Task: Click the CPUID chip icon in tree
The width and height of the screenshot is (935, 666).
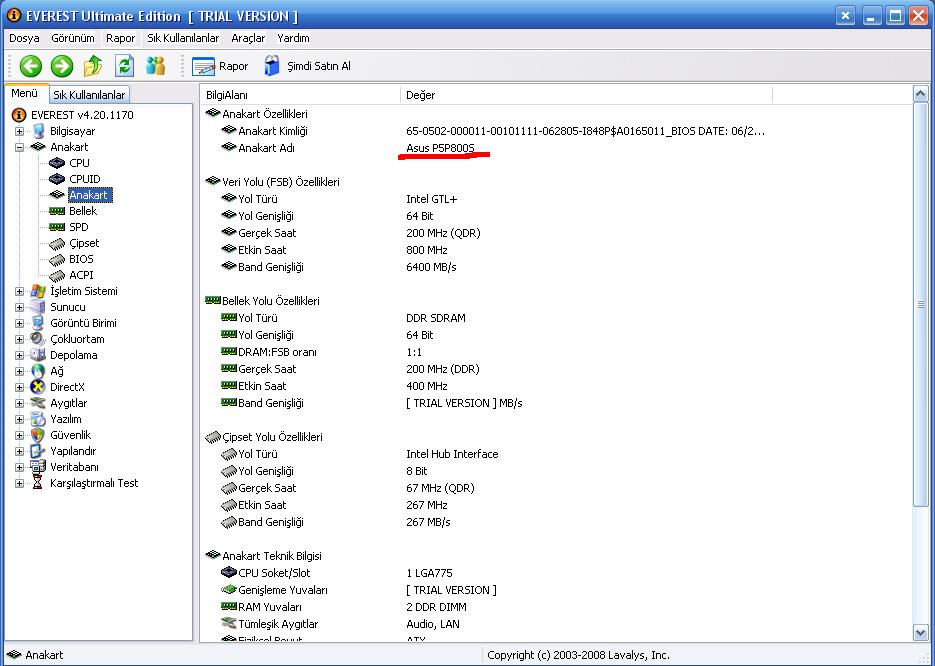Action: coord(57,179)
